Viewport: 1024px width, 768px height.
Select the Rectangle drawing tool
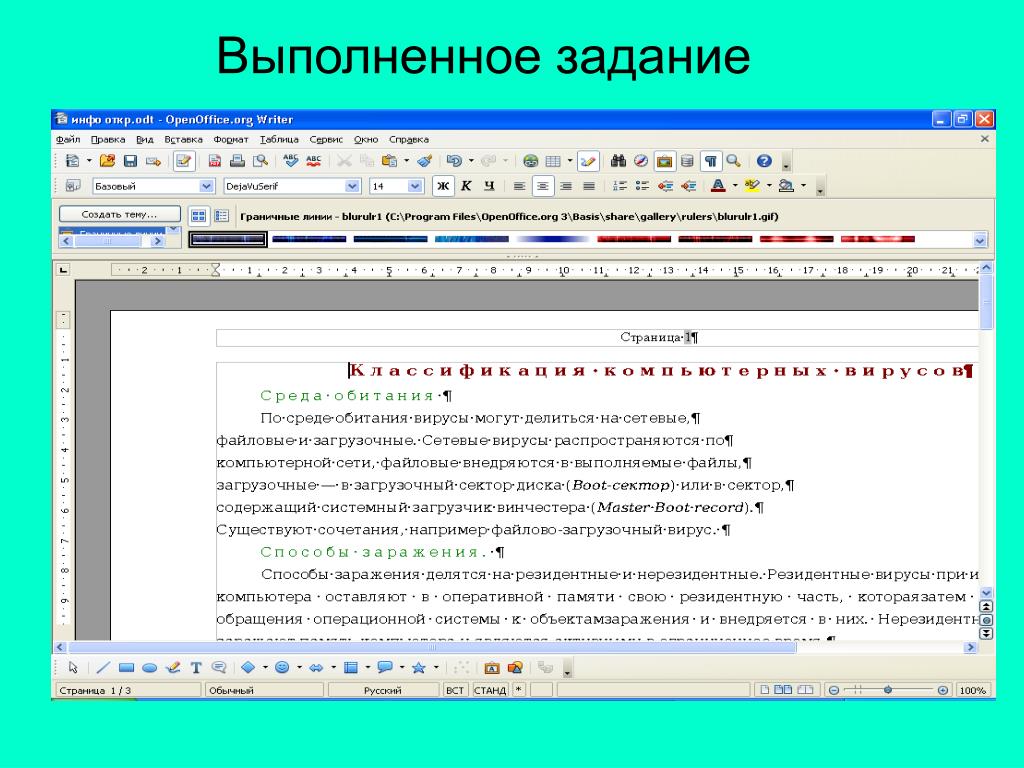pos(126,667)
